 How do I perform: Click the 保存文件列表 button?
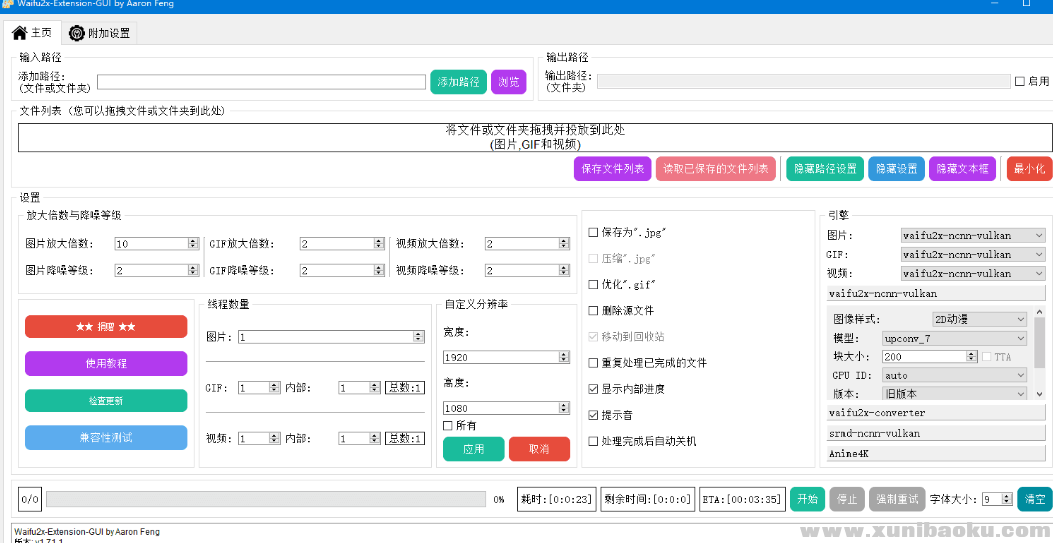point(612,169)
